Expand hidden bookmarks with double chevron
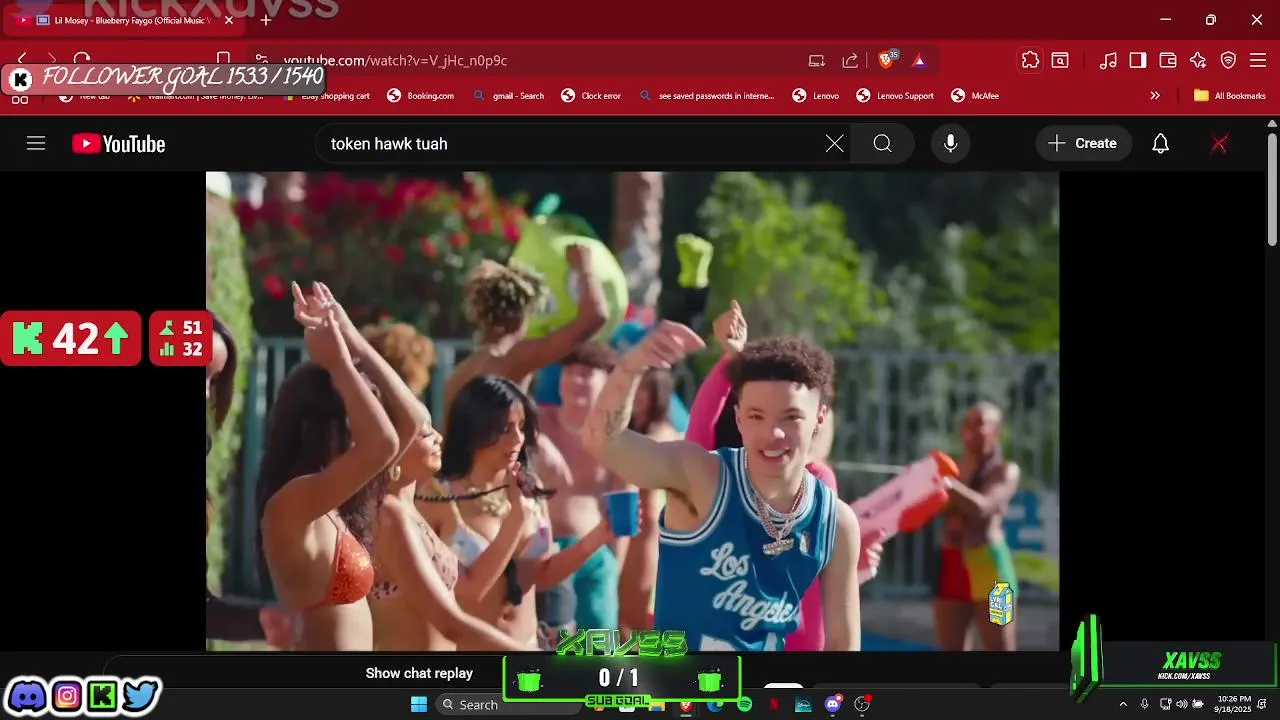 click(1155, 96)
